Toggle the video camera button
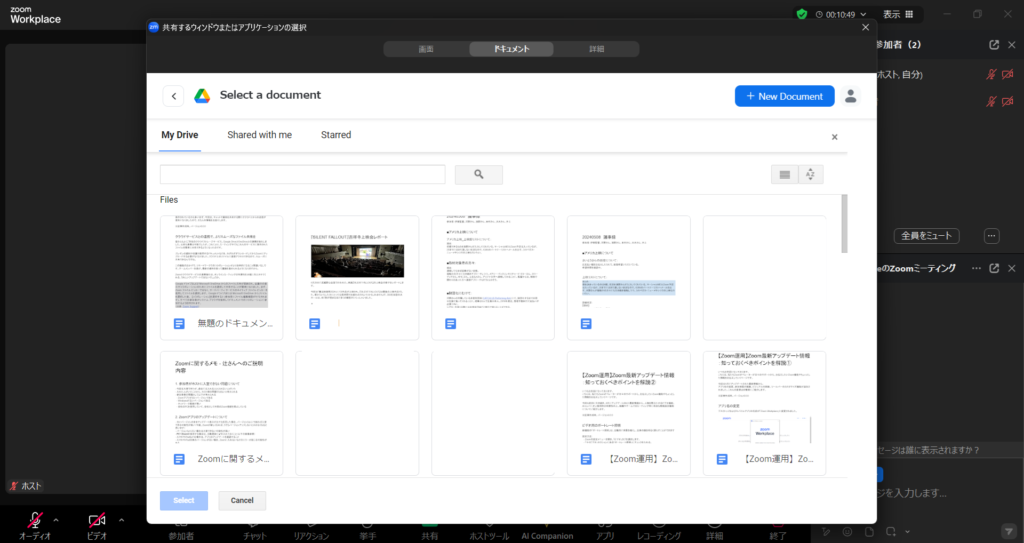The width and height of the screenshot is (1024, 543). 97,521
